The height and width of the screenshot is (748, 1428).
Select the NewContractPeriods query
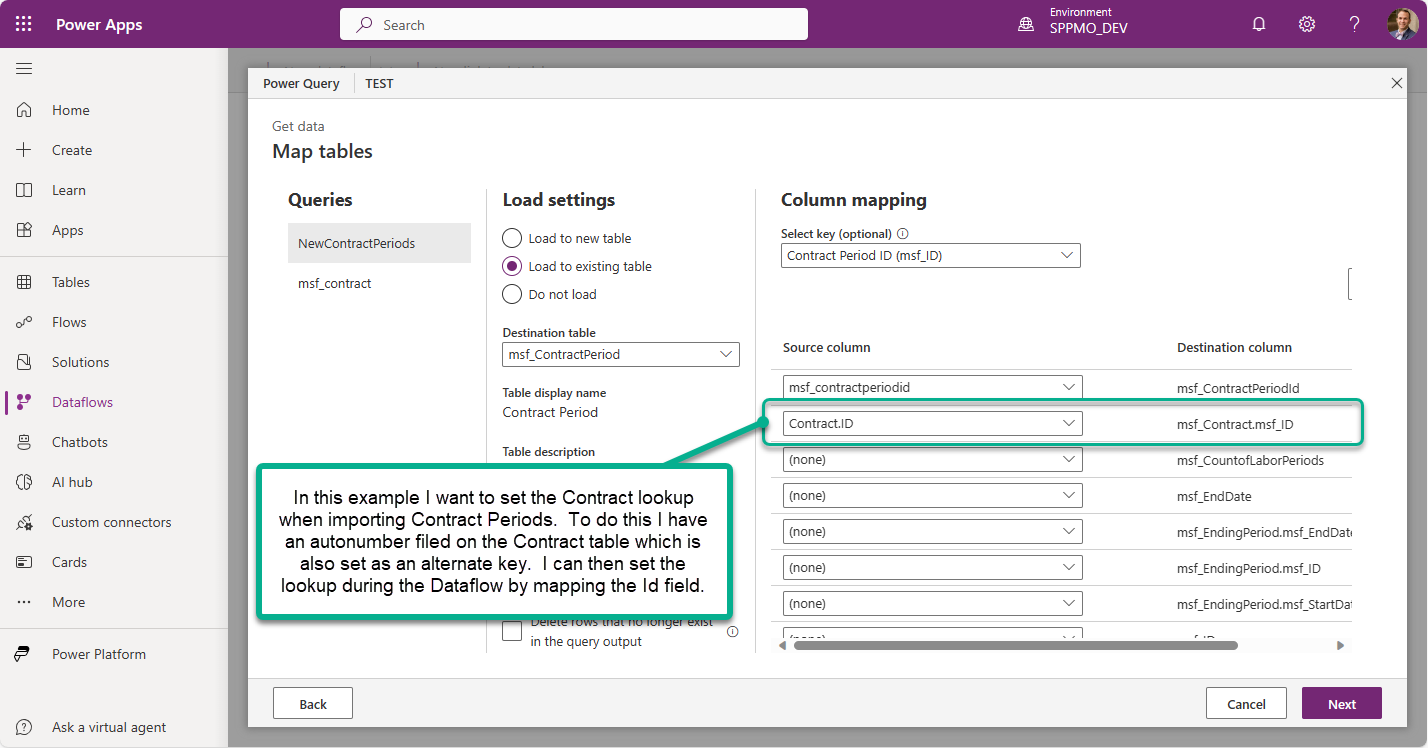[x=379, y=243]
